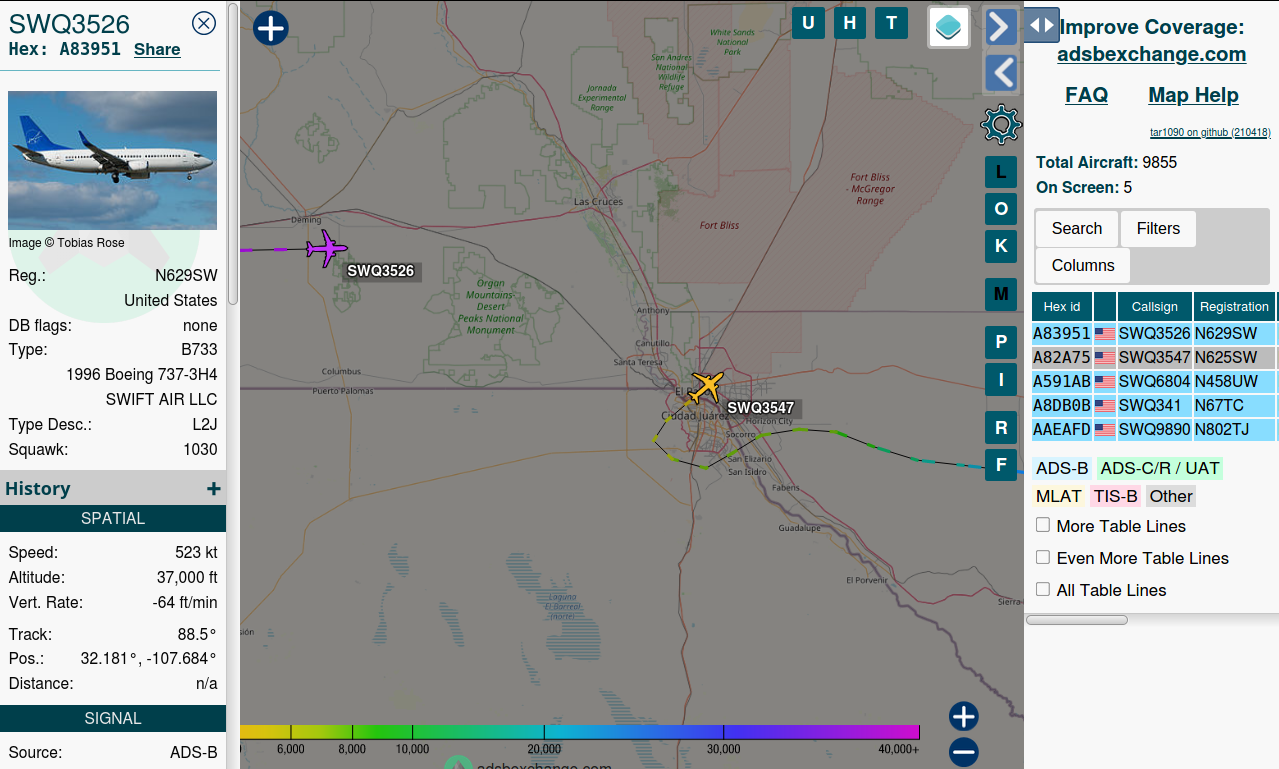Click the F follow map button
Screen dimensions: 1279x769
tap(1001, 464)
